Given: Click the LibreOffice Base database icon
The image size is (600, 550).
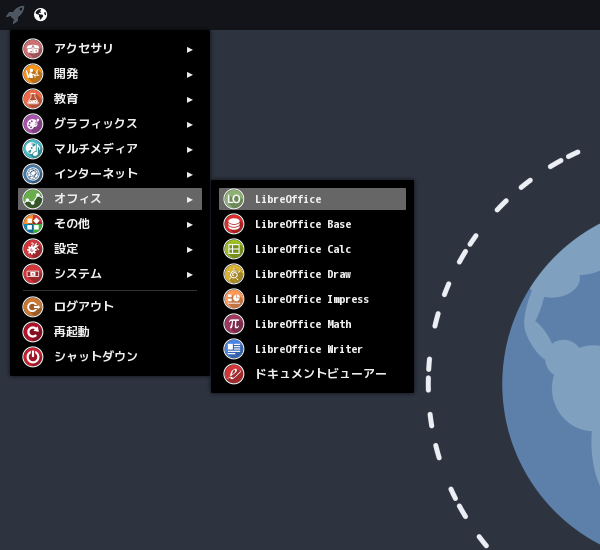Looking at the screenshot, I should (234, 224).
